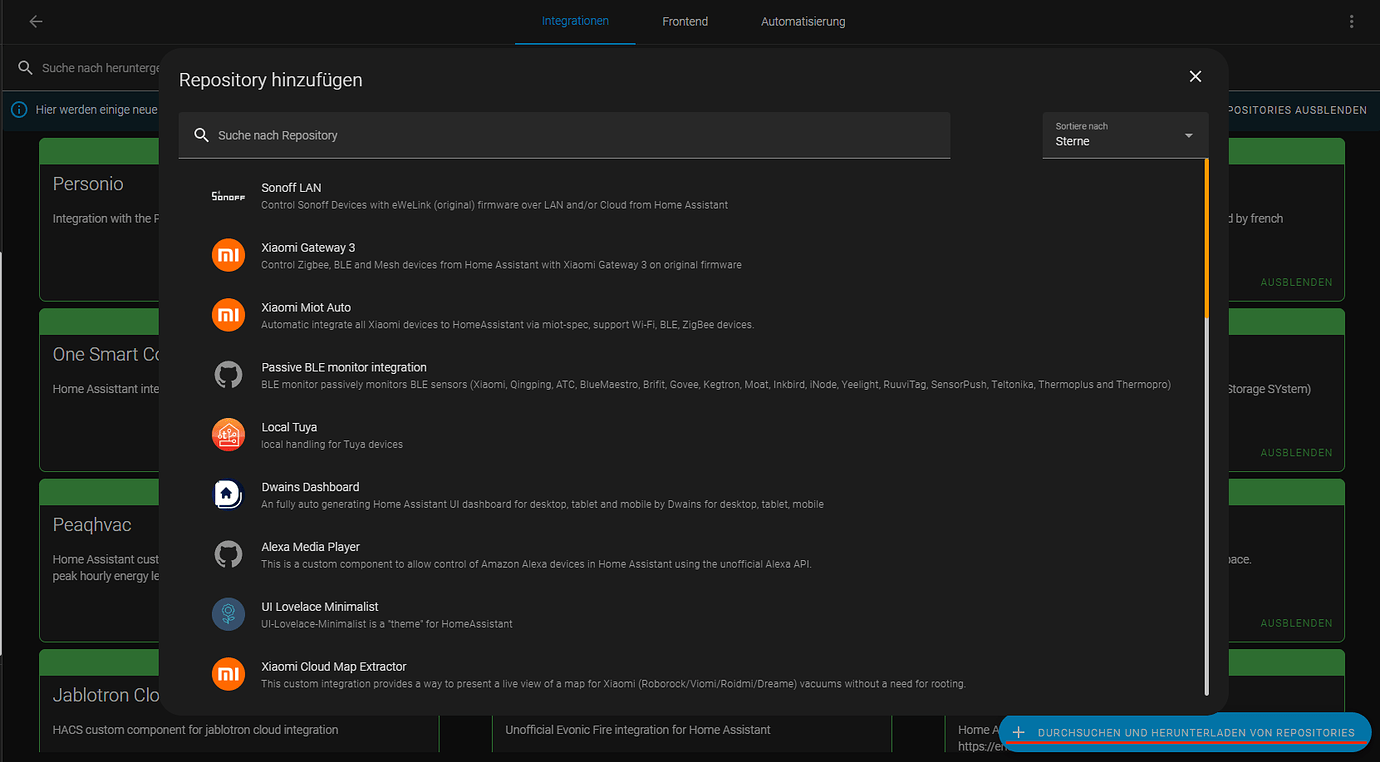This screenshot has width=1380, height=762.
Task: Select the Local Tuya repository
Action: (x=690, y=435)
